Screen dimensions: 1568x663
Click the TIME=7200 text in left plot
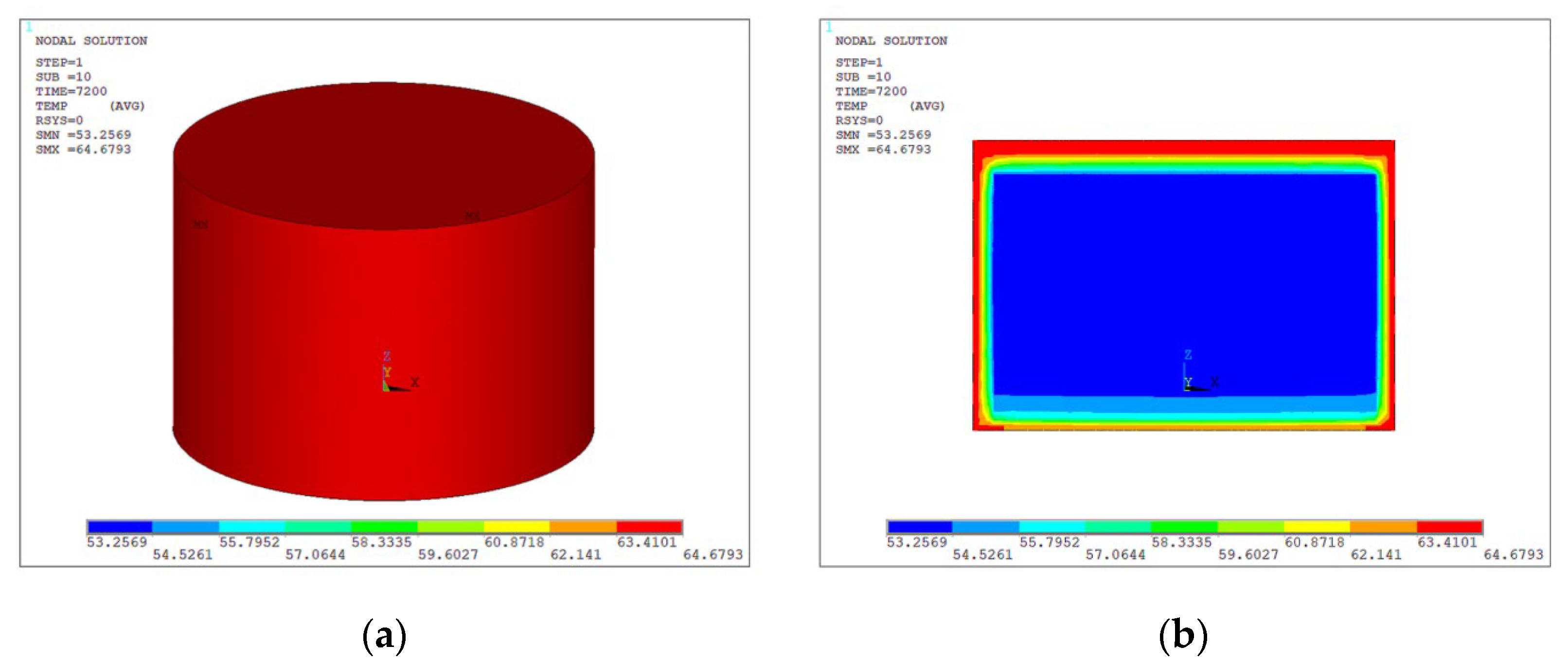(x=71, y=91)
